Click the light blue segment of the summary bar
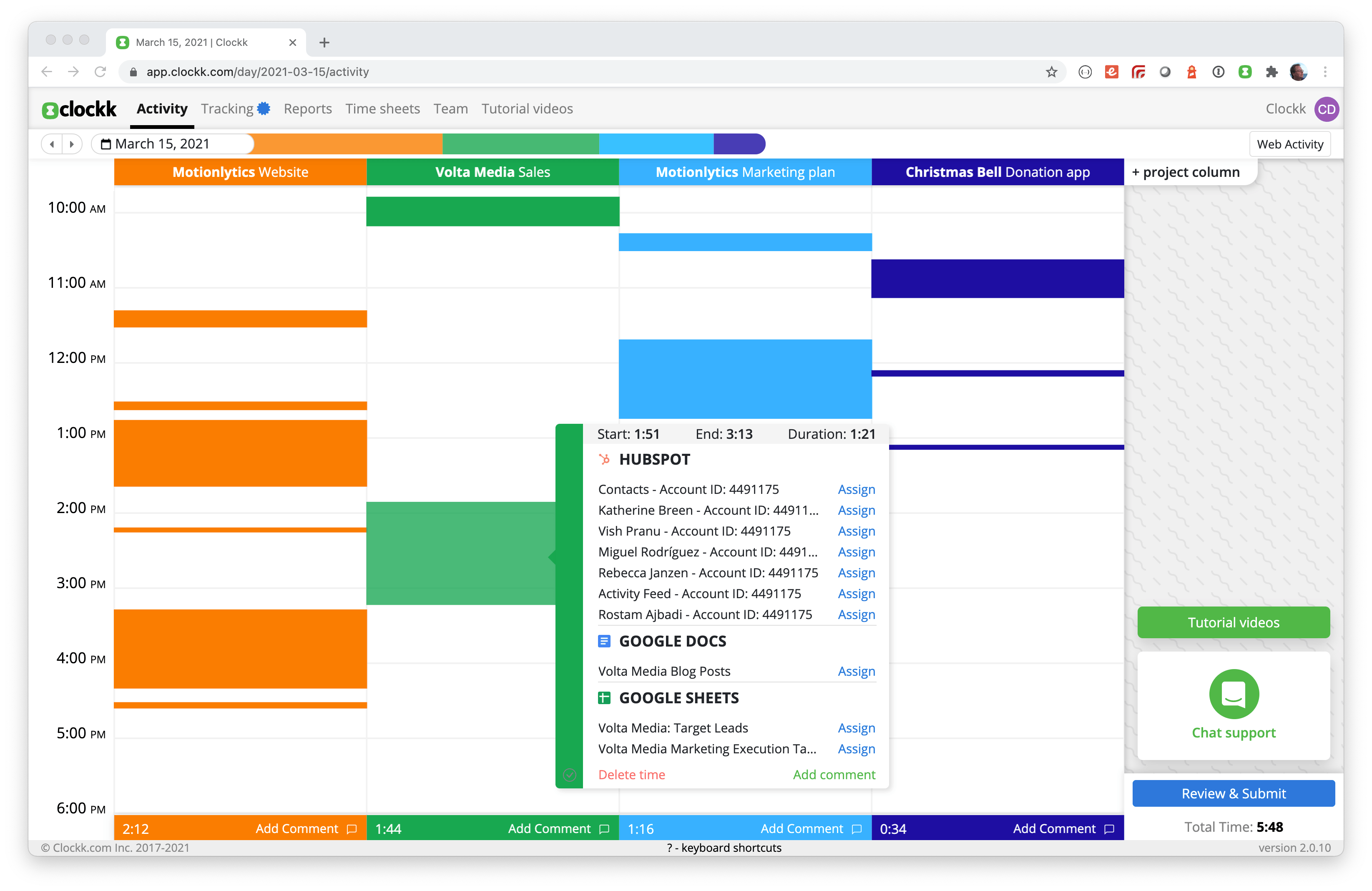Image resolution: width=1372 pixels, height=891 pixels. point(656,144)
